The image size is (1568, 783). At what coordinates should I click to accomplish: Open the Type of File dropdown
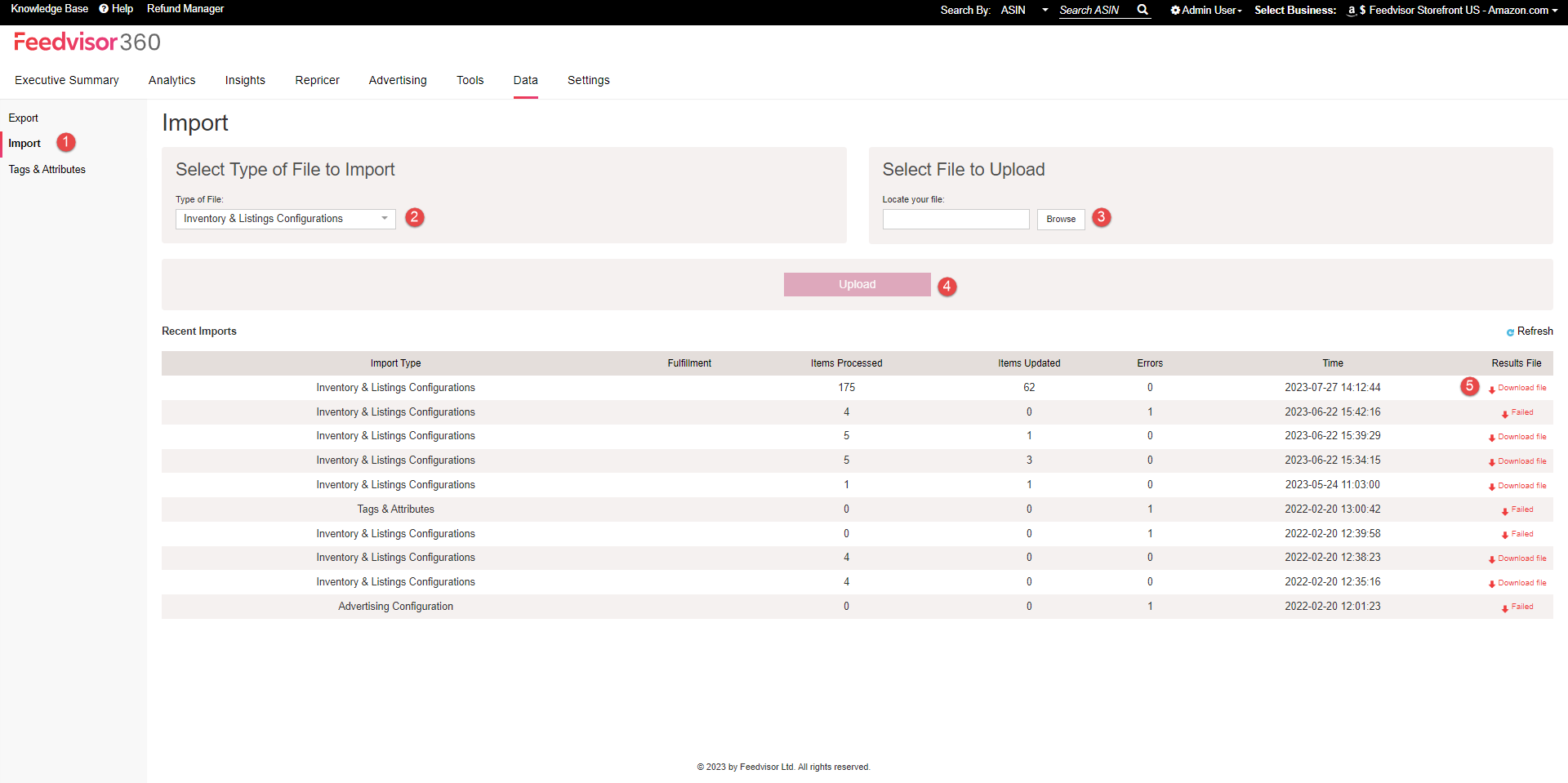(x=286, y=219)
